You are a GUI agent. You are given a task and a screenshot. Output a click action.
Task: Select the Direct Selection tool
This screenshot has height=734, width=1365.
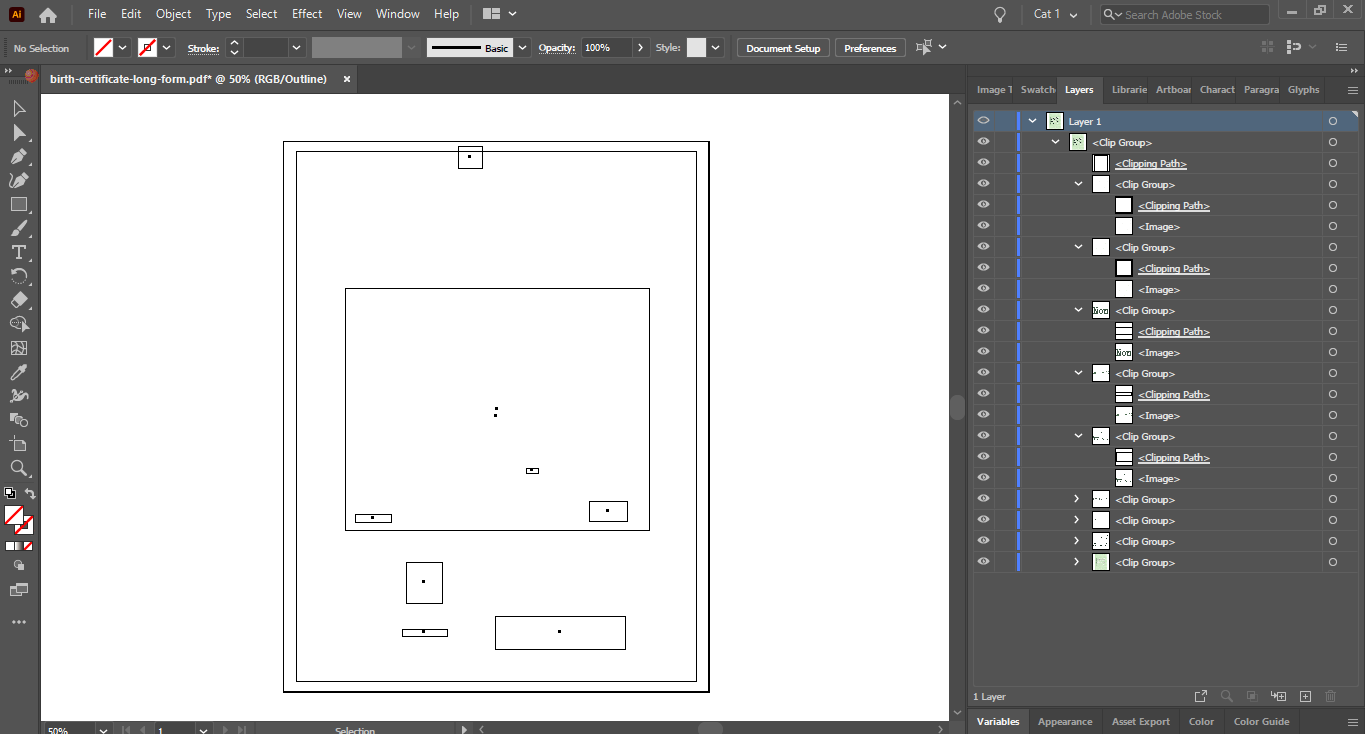(x=18, y=133)
